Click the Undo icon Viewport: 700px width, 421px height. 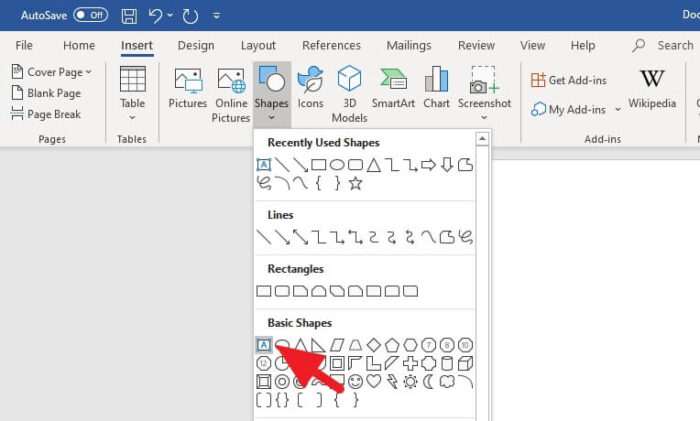[x=155, y=16]
